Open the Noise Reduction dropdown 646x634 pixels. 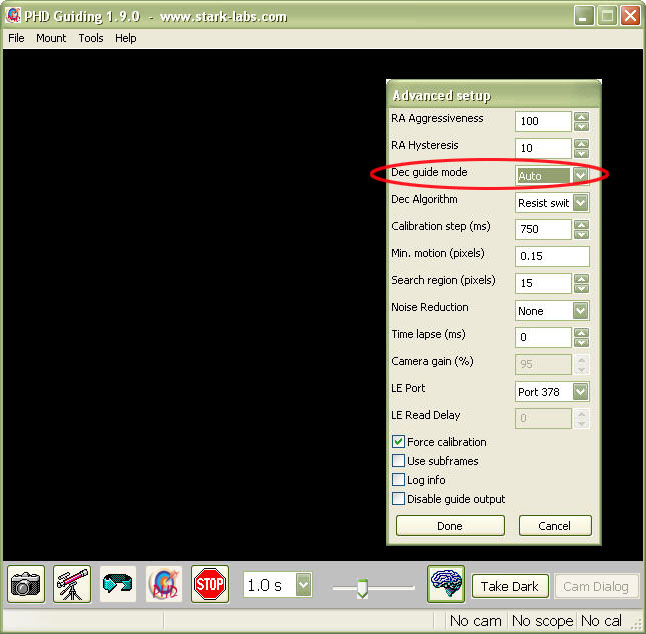coord(580,311)
